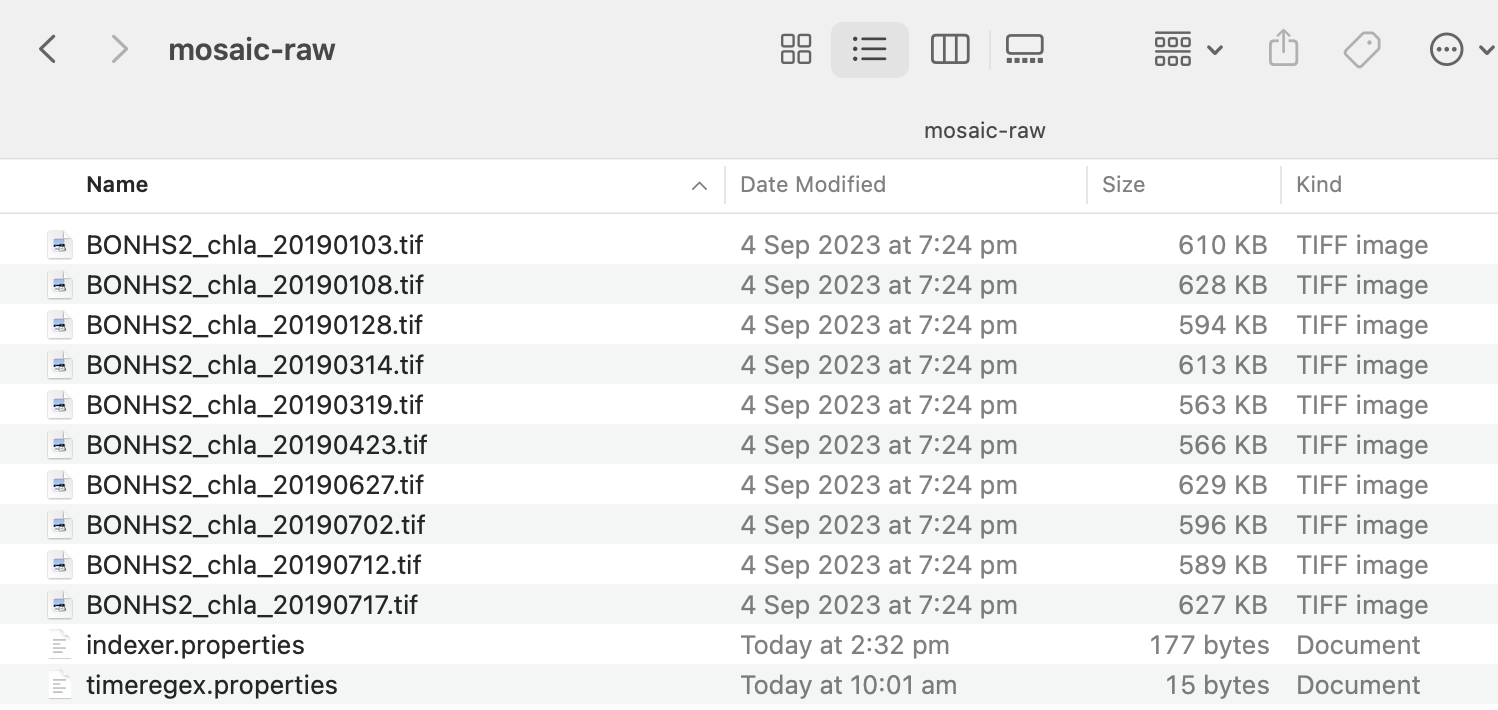Open the more actions ellipsis menu
The height and width of the screenshot is (710, 1498).
pyautogui.click(x=1446, y=48)
